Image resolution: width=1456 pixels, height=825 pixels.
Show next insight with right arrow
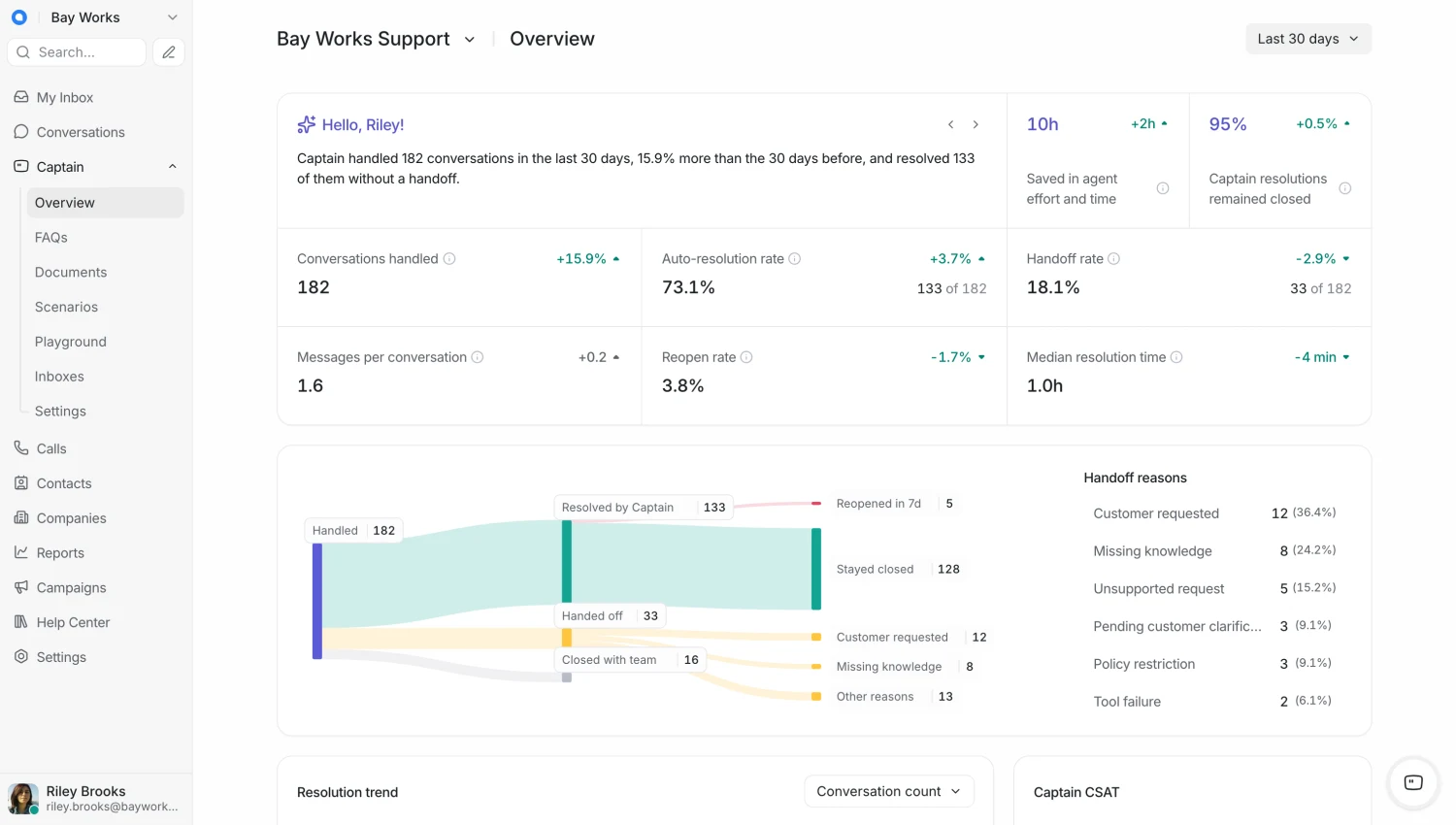tap(976, 124)
